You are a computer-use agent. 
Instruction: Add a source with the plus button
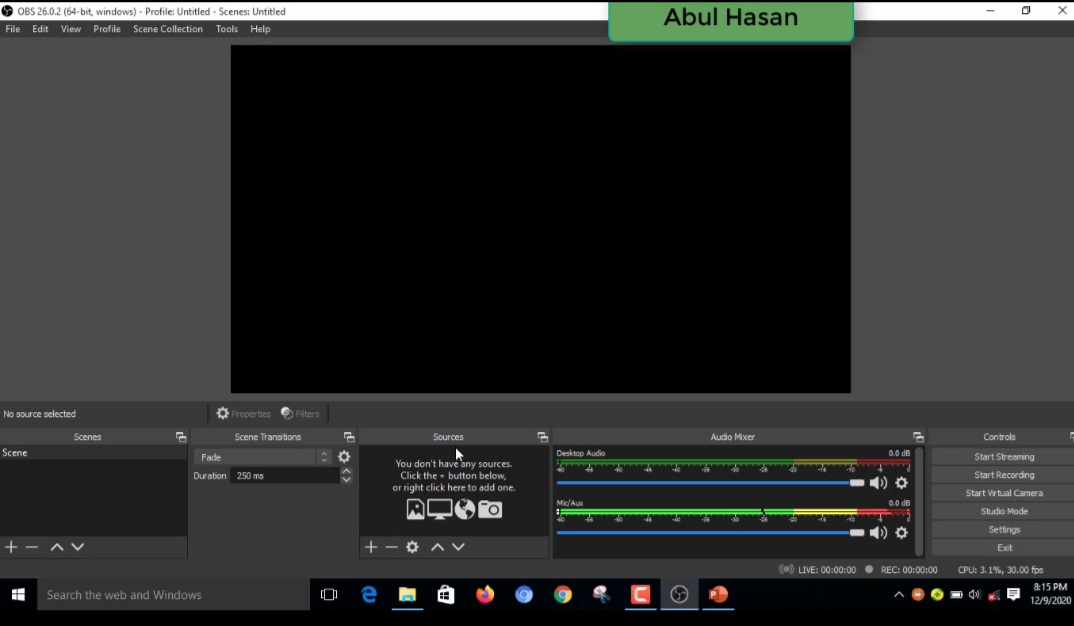[x=371, y=547]
